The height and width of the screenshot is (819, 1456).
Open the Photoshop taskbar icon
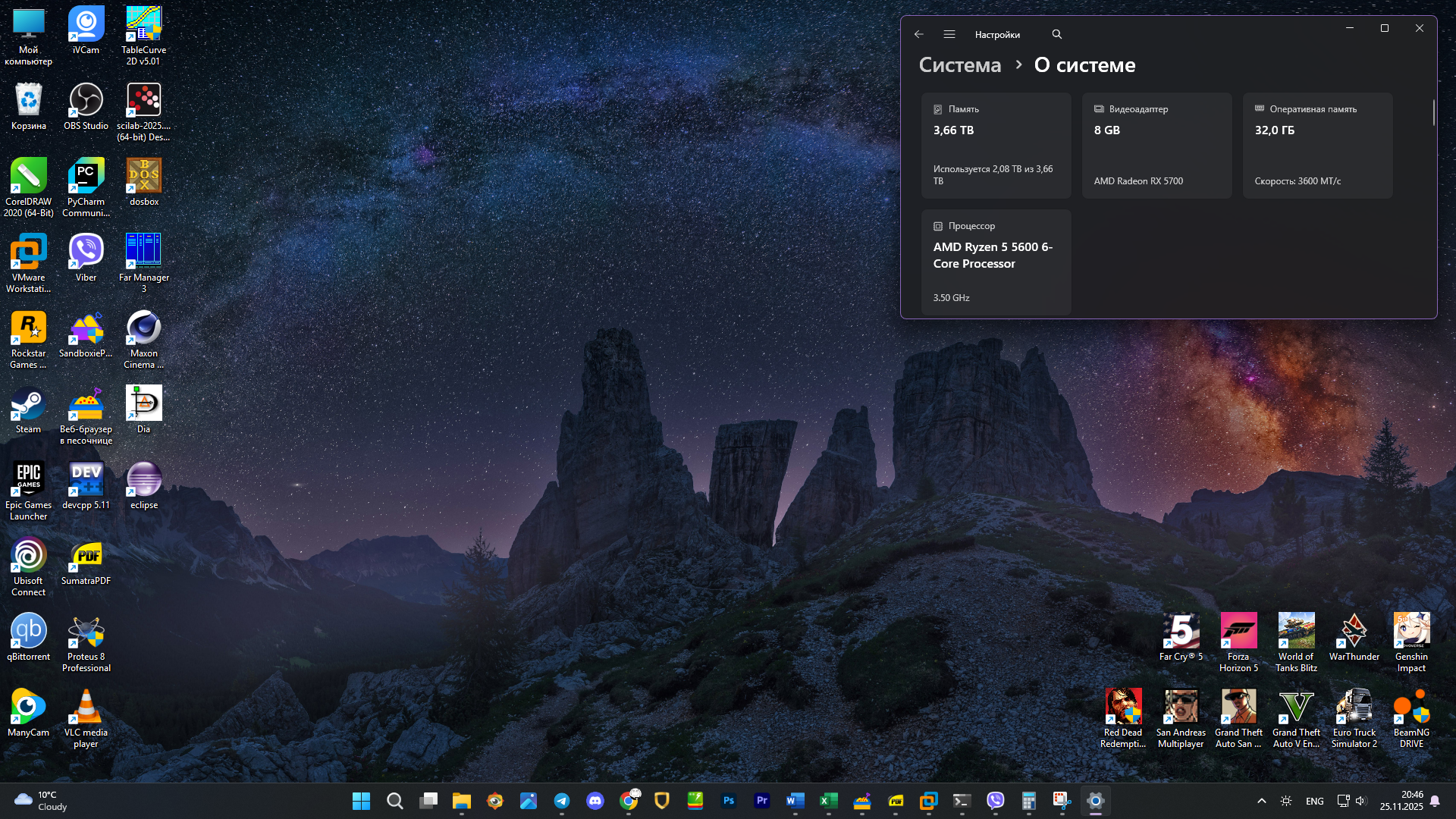[729, 801]
